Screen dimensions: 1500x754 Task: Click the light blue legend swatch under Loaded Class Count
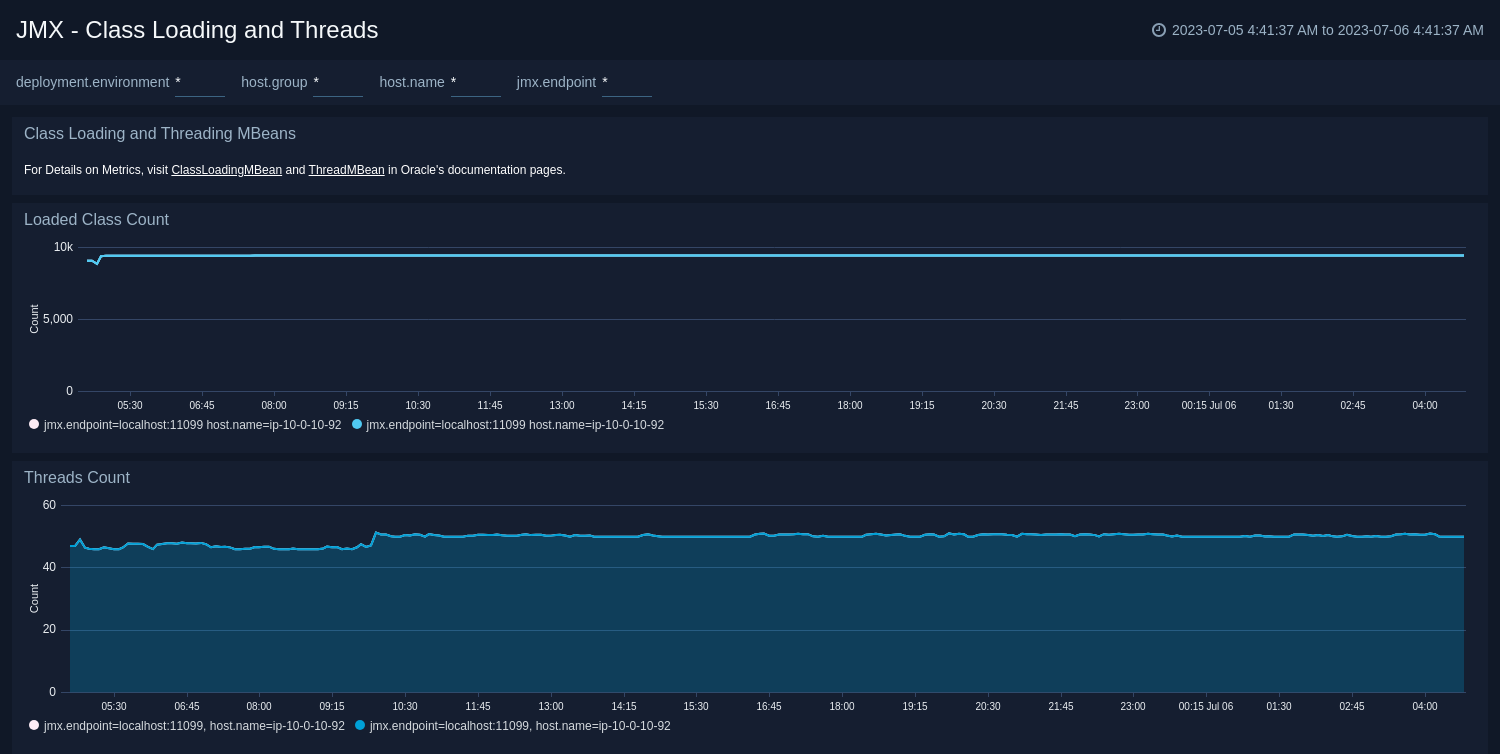point(357,424)
